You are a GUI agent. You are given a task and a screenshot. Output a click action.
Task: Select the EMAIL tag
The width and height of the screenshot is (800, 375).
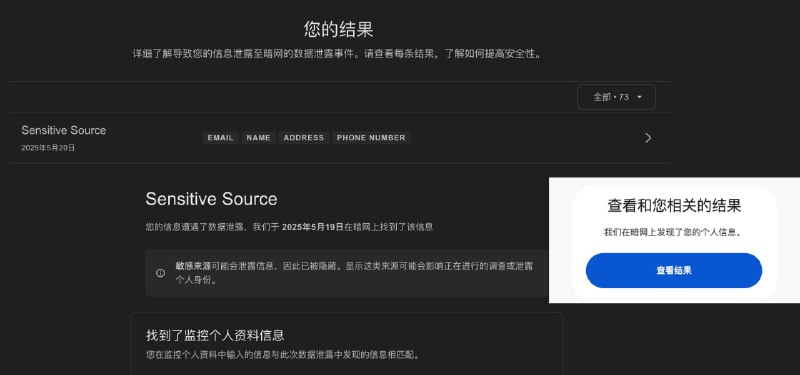click(x=220, y=138)
